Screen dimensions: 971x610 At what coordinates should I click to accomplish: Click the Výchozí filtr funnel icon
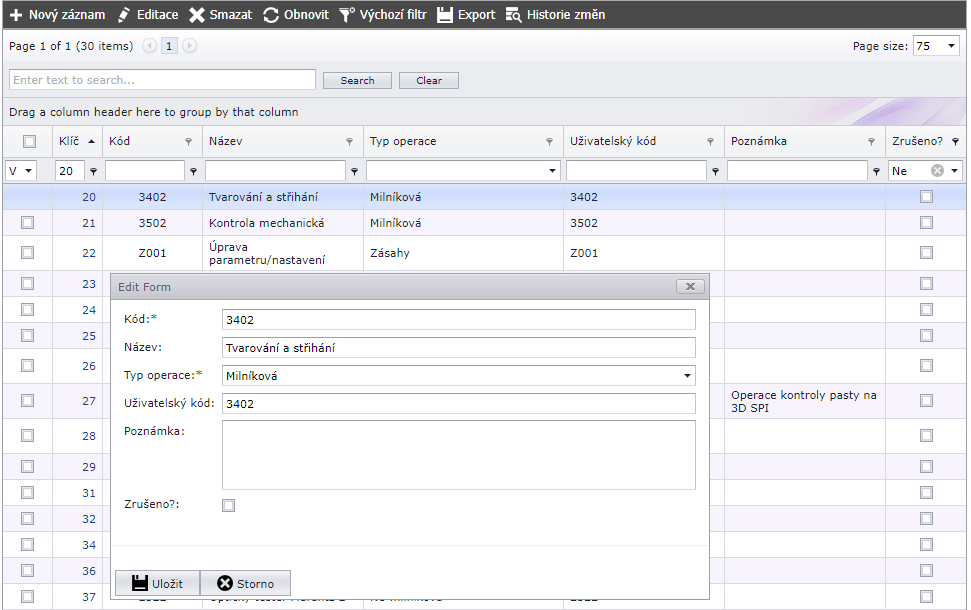(x=346, y=15)
